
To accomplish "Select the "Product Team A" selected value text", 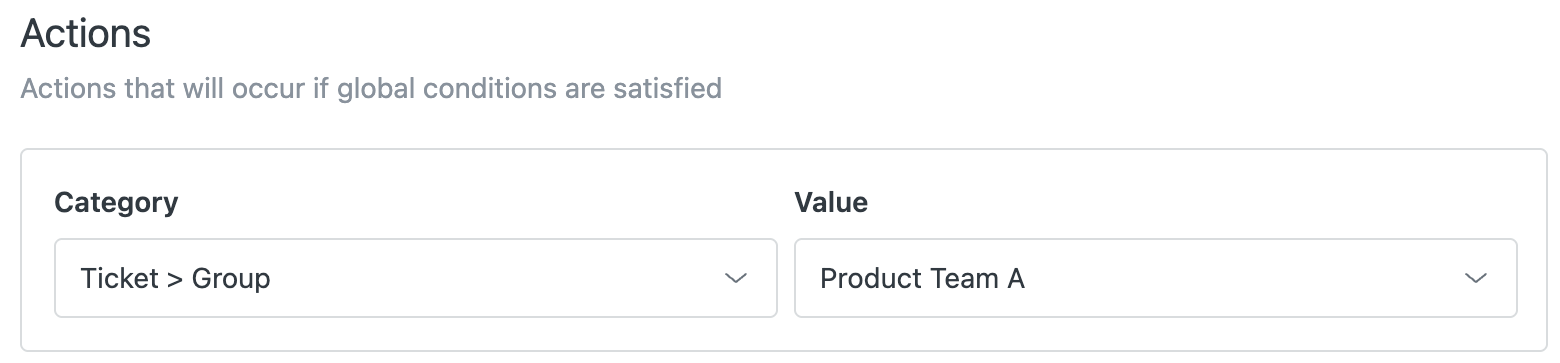I will (922, 278).
